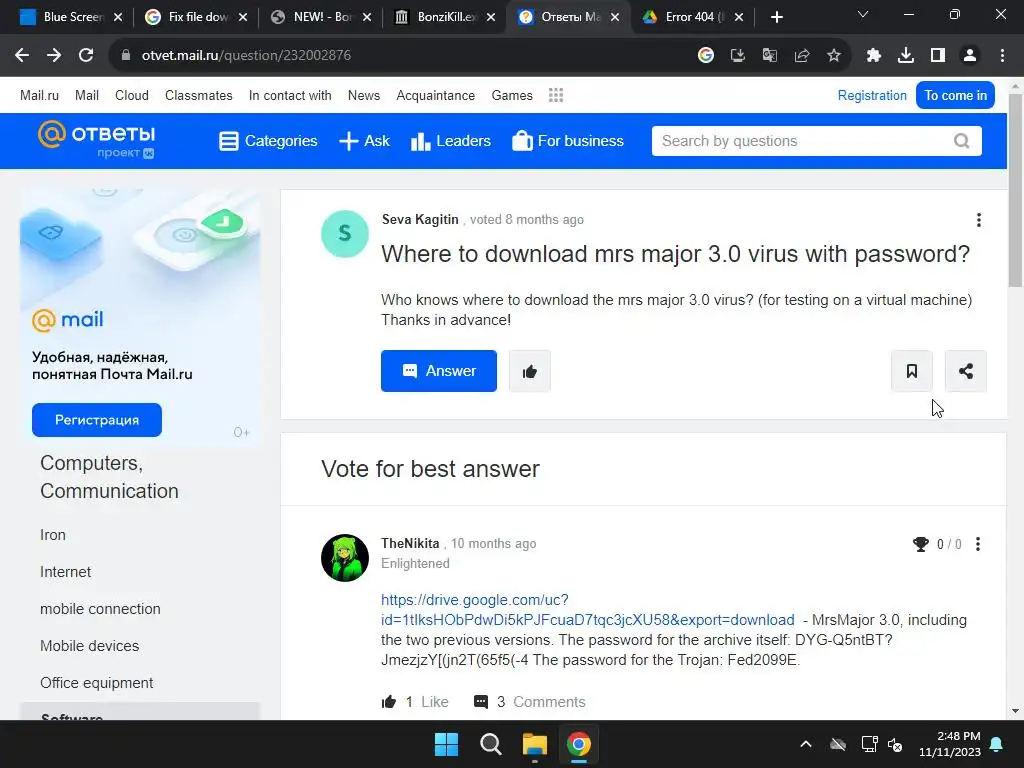
Task: Show hidden system tray icons
Action: [806, 744]
